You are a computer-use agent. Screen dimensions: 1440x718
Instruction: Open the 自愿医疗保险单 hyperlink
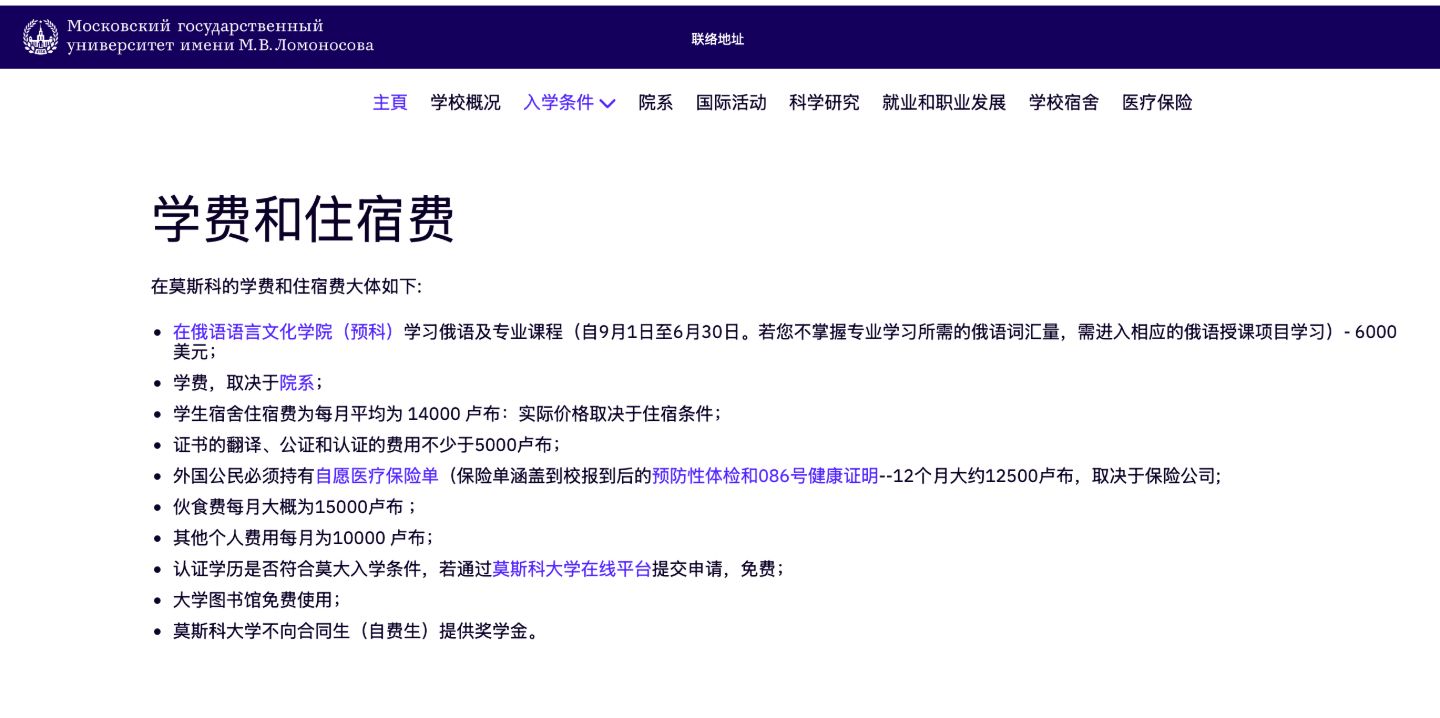click(x=377, y=476)
